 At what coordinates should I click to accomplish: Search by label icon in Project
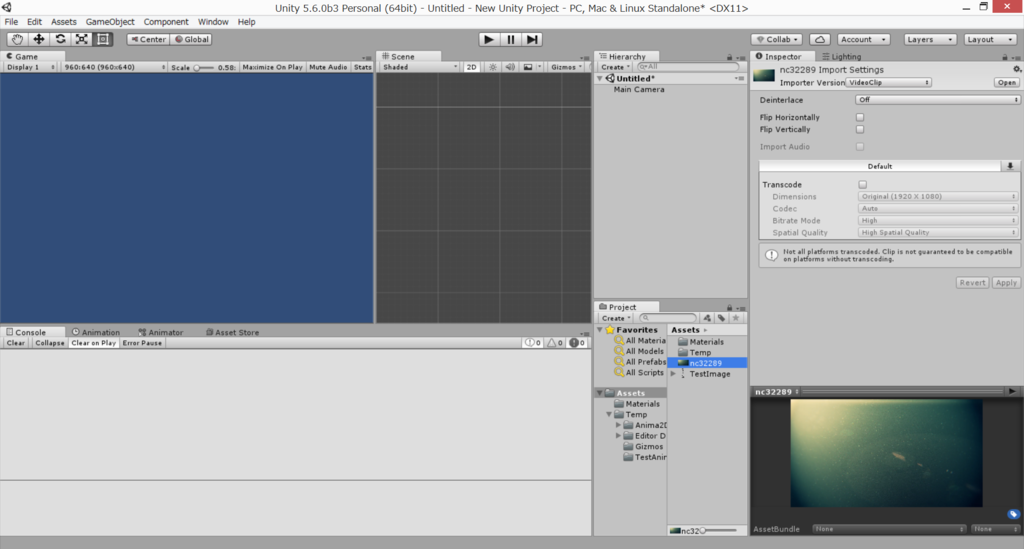coord(721,318)
